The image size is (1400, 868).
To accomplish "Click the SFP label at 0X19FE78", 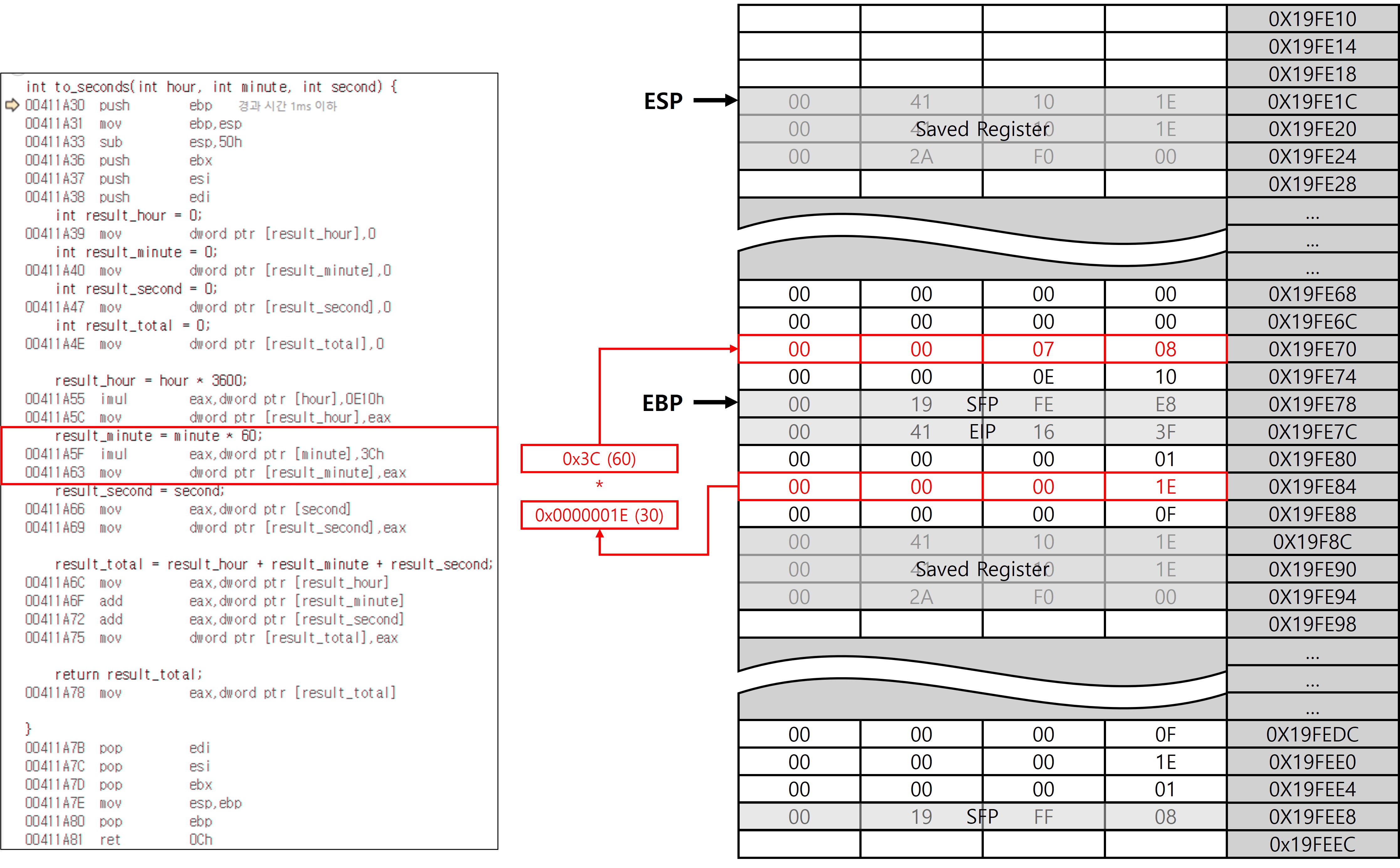I will click(x=981, y=404).
